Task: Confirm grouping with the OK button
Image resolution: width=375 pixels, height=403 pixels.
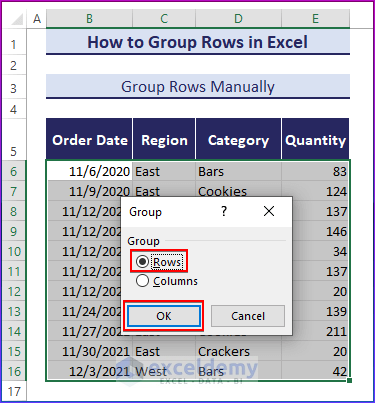Action: (164, 316)
